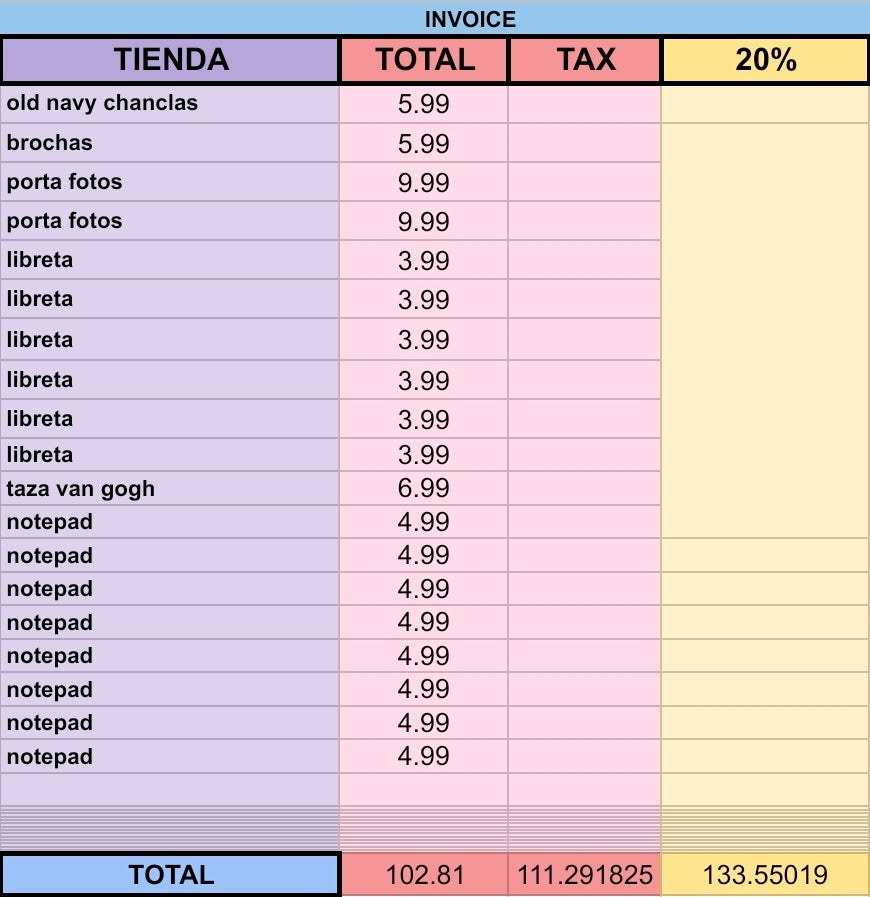
Task: Click the TIENDA column header
Action: coord(170,59)
